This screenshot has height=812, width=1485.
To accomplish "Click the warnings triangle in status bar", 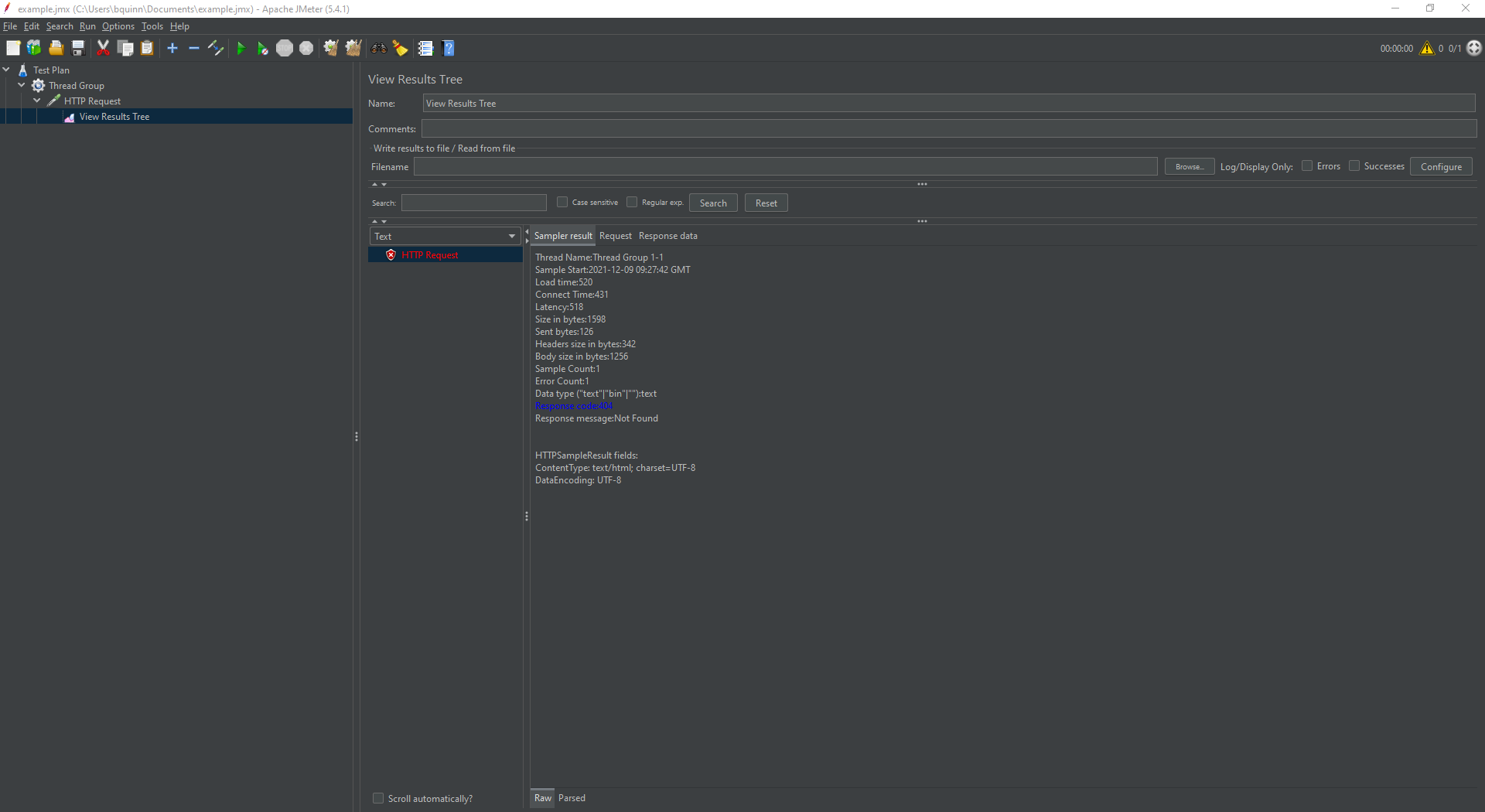I will click(1428, 48).
